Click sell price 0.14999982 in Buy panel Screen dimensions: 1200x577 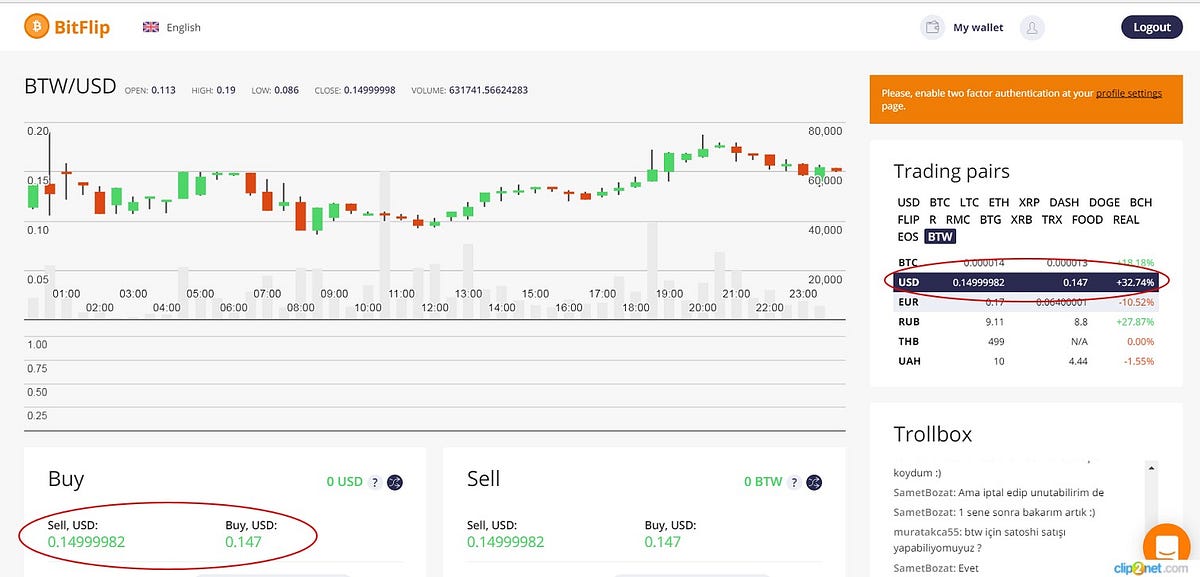86,542
